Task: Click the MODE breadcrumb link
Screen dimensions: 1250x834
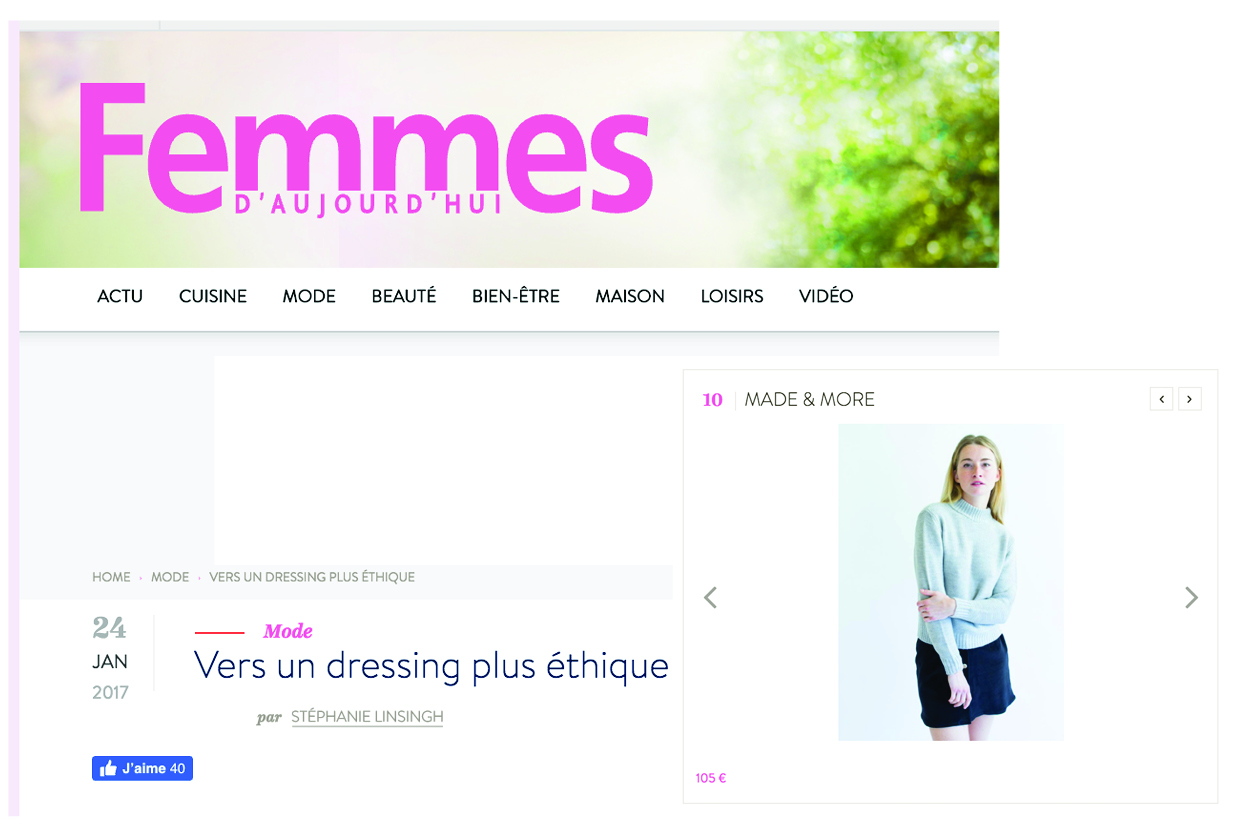Action: (x=170, y=577)
